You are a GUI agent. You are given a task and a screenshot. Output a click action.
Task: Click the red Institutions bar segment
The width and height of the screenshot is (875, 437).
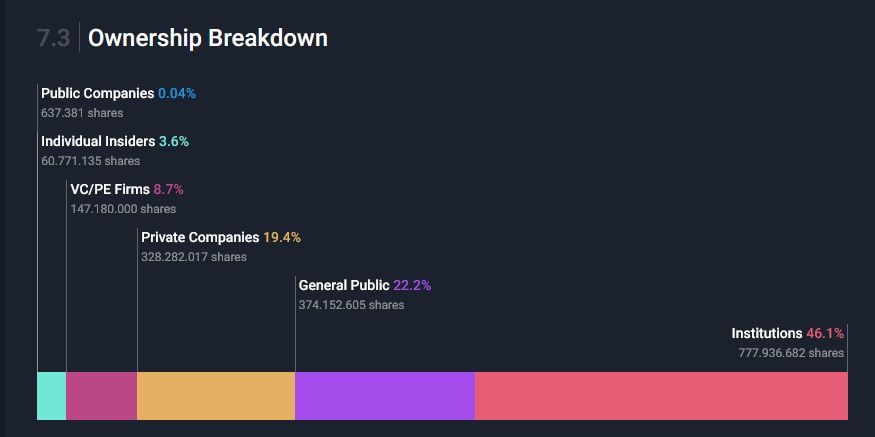(661, 396)
